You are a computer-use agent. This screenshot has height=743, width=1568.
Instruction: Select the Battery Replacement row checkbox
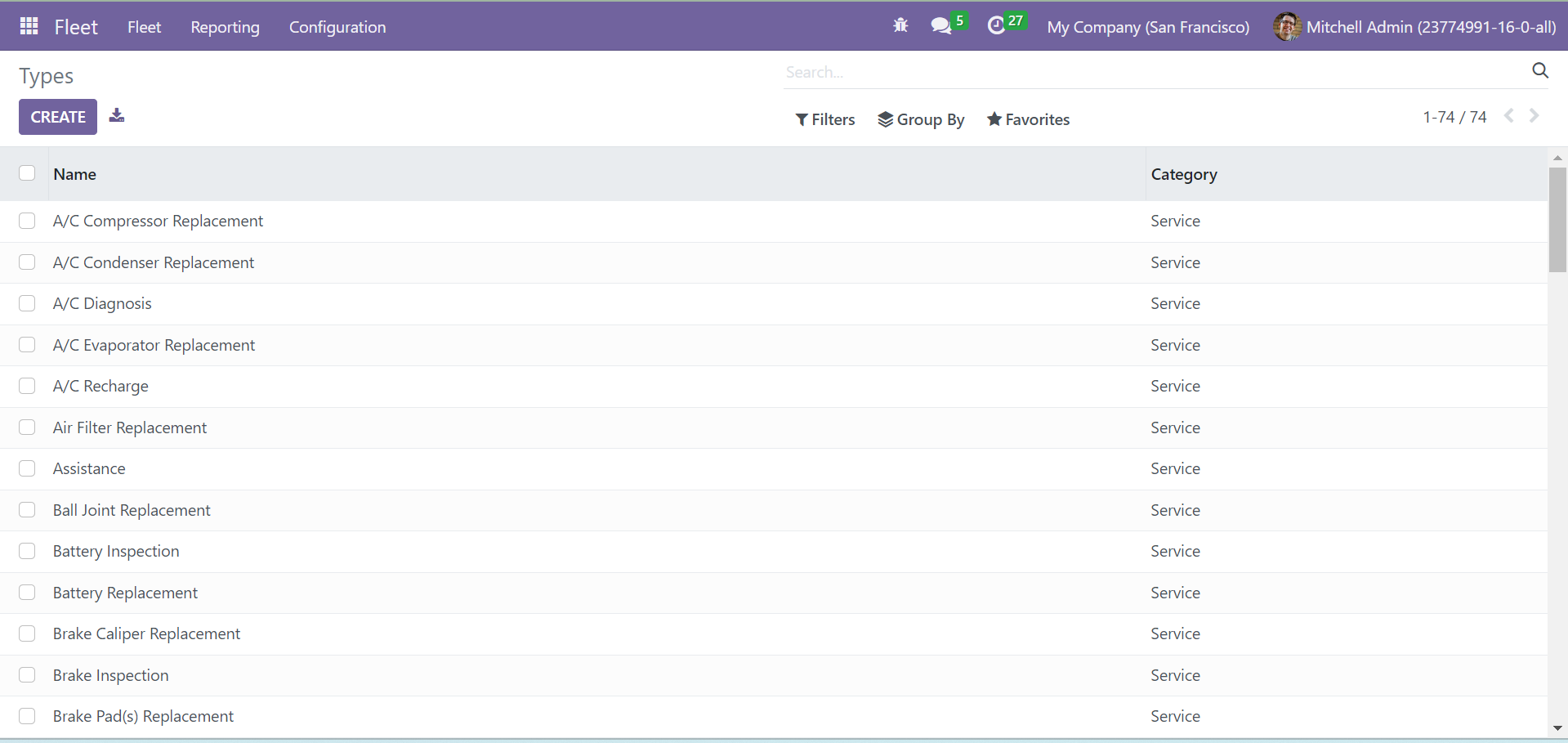pyautogui.click(x=27, y=592)
